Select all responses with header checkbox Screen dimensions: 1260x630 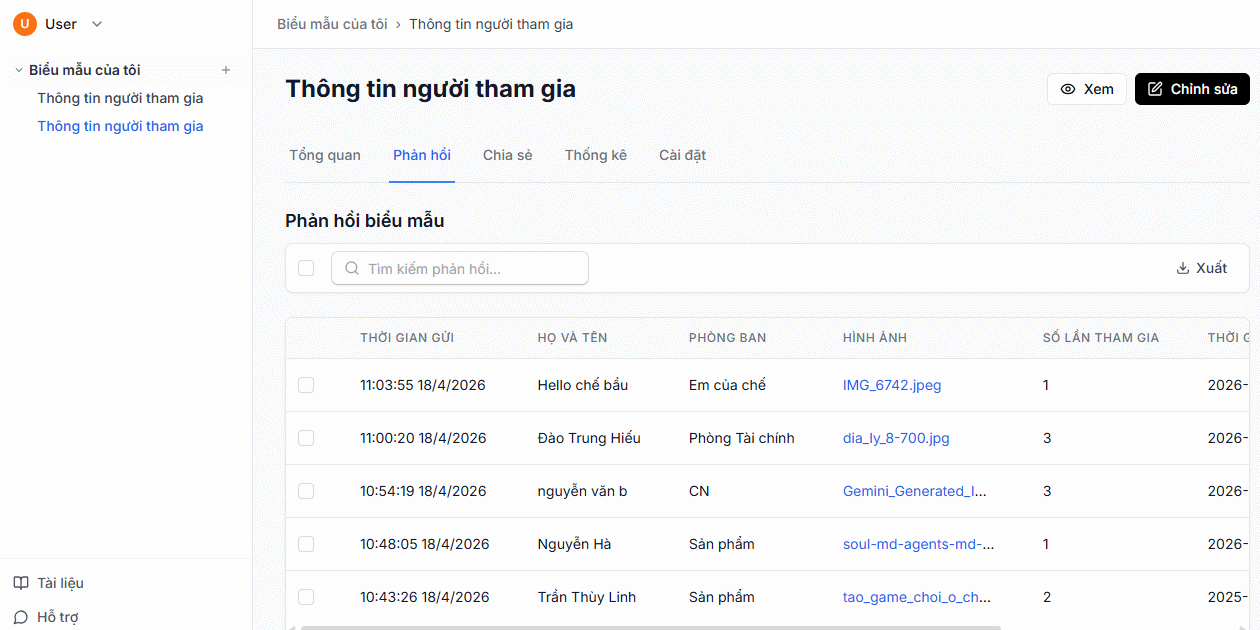point(306,268)
